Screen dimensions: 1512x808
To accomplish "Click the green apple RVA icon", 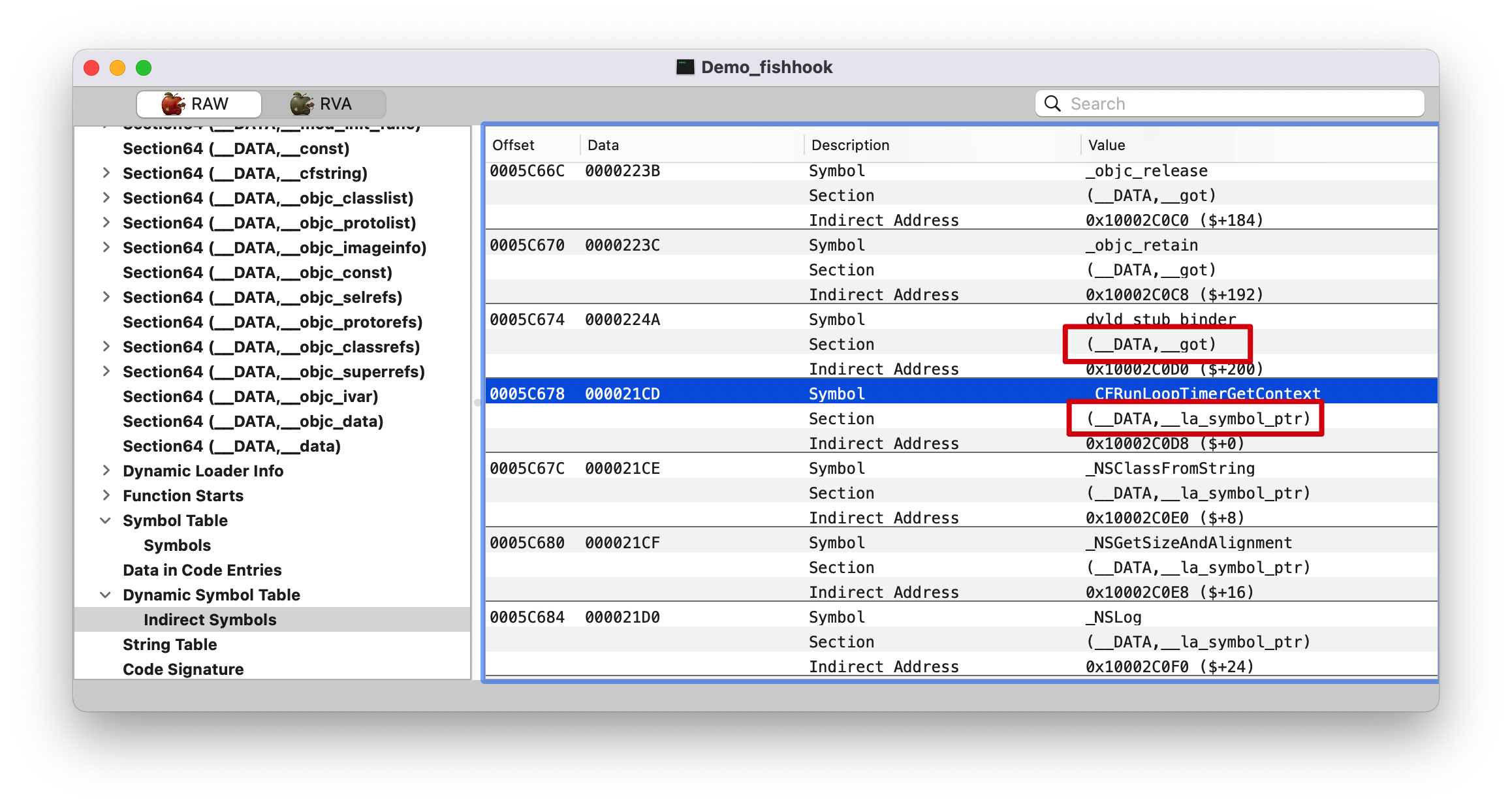I will (x=302, y=104).
